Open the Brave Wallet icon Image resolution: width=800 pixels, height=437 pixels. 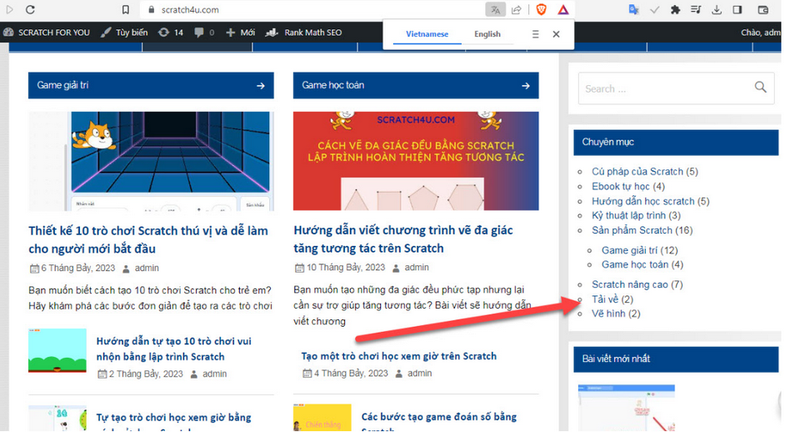763,10
